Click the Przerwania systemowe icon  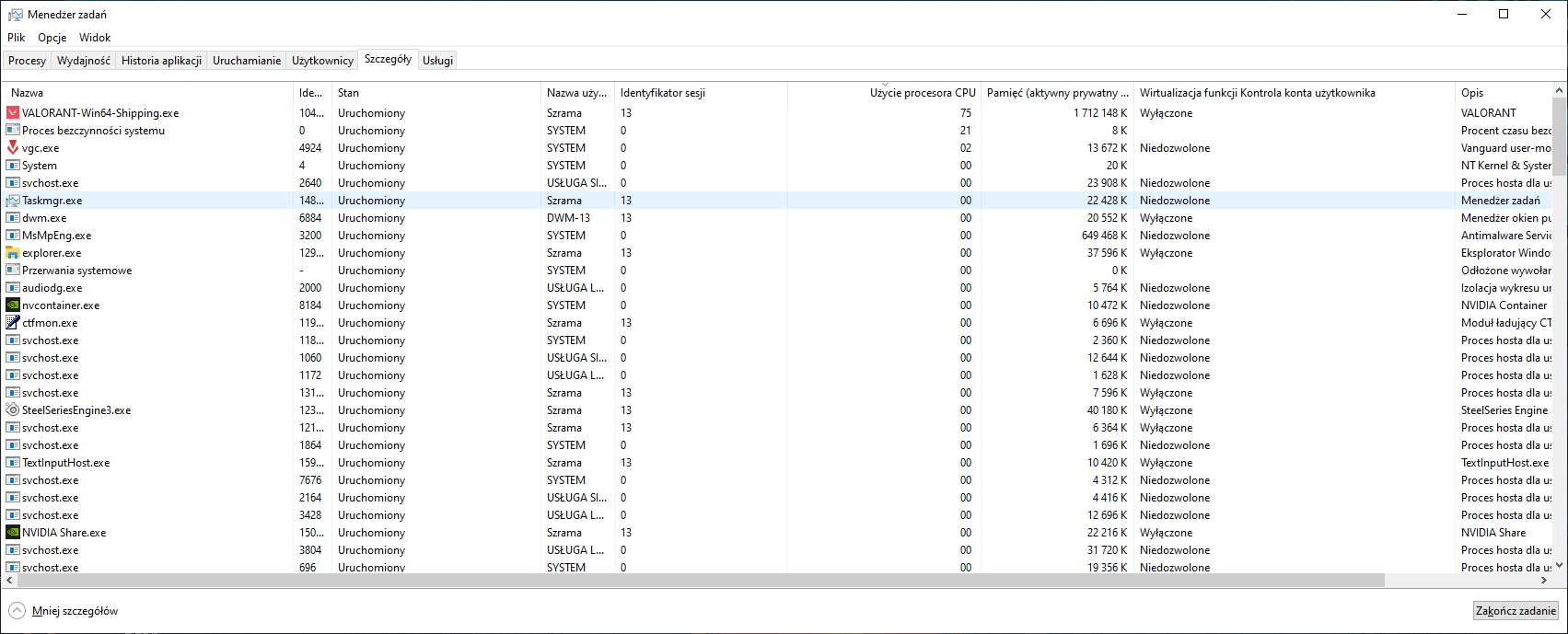pos(13,271)
